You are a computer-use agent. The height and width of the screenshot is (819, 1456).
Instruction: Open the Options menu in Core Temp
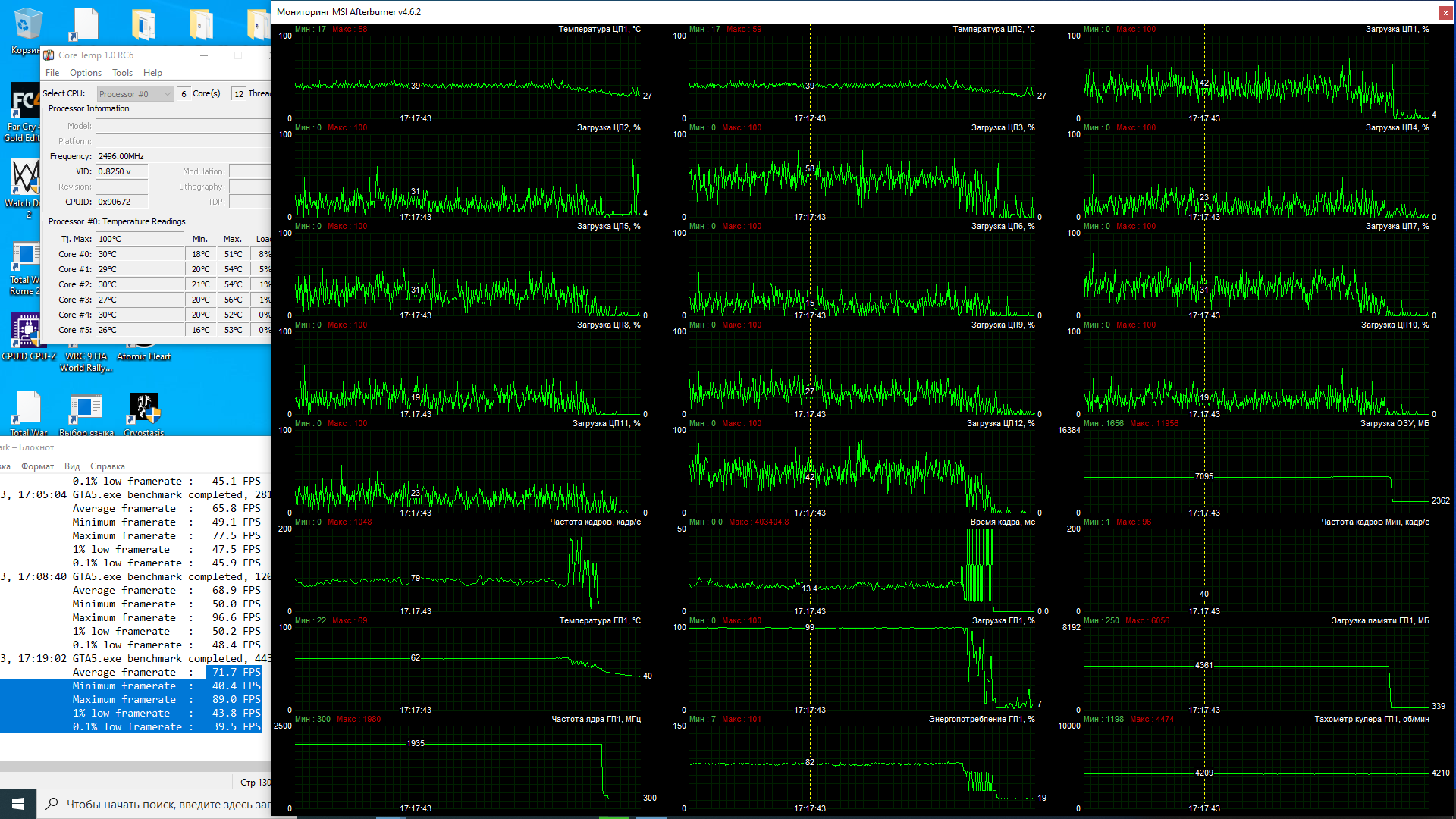[x=85, y=73]
